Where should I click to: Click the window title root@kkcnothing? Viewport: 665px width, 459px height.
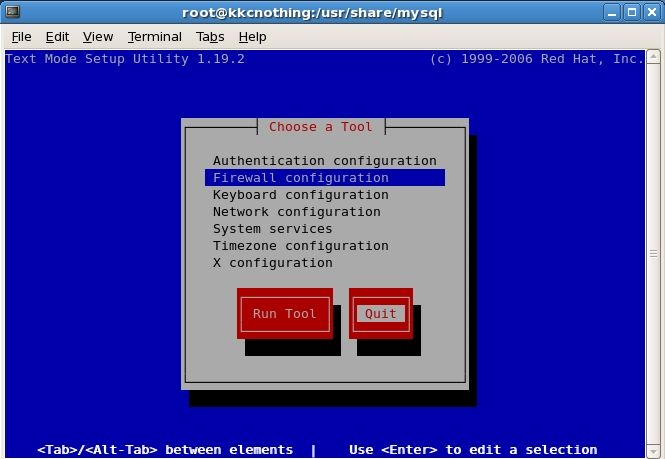tap(312, 13)
